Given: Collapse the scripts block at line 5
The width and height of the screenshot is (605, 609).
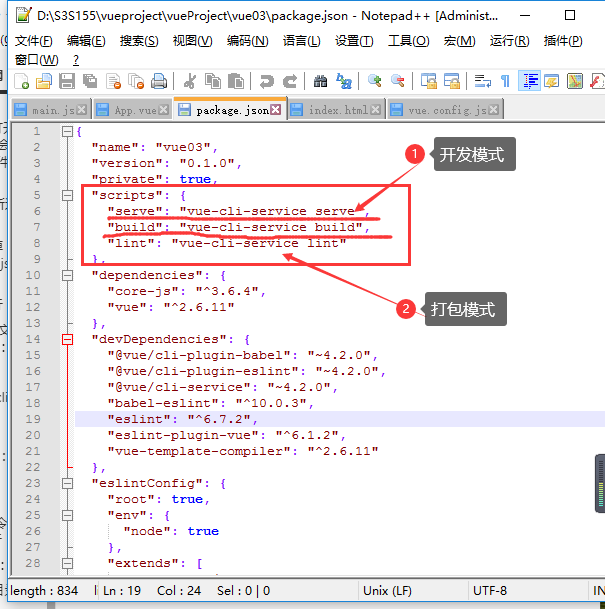Looking at the screenshot, I should click(68, 195).
